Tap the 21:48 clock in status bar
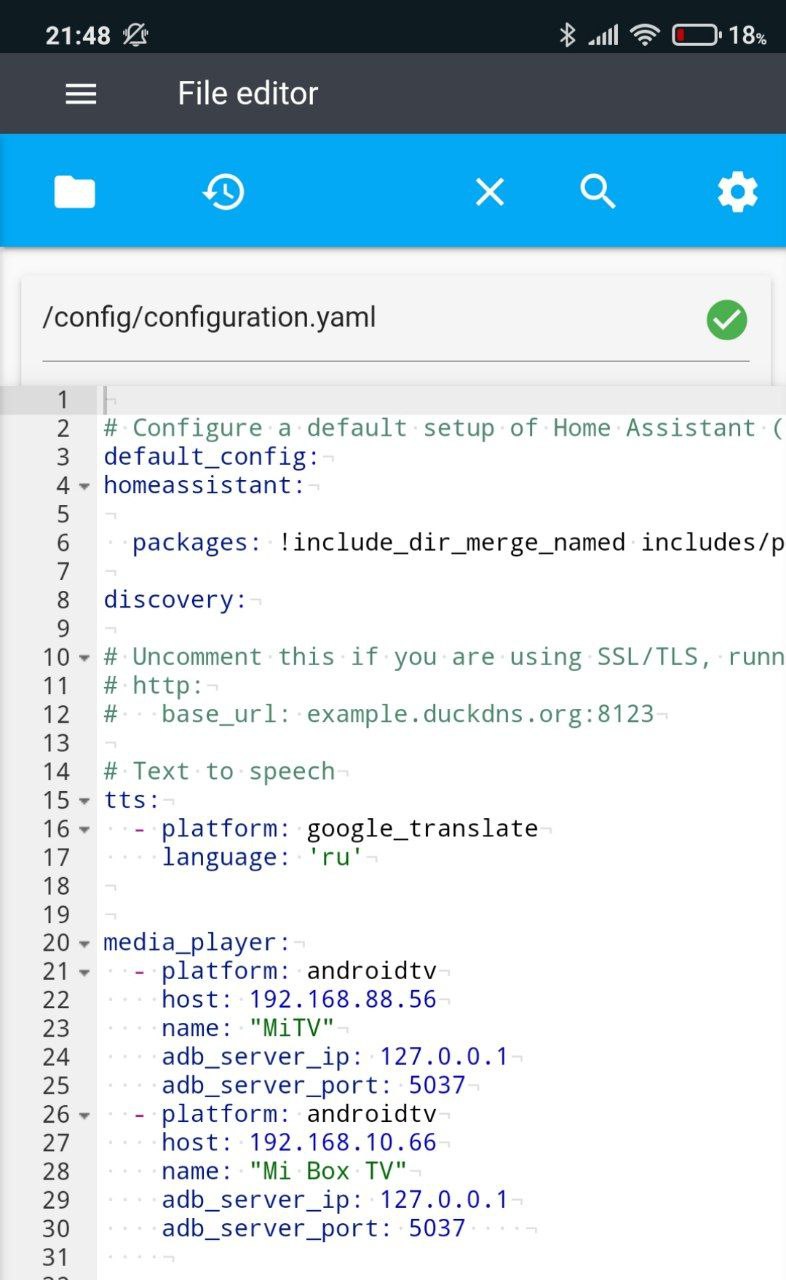The width and height of the screenshot is (786, 1280). (x=77, y=36)
